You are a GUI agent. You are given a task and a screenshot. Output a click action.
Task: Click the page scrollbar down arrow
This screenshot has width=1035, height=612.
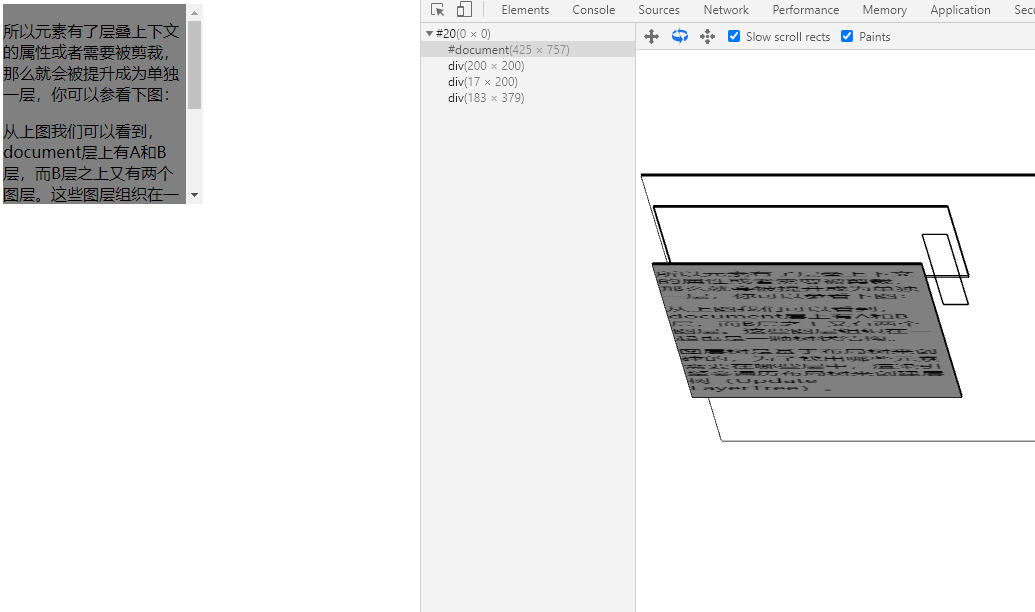(x=194, y=195)
